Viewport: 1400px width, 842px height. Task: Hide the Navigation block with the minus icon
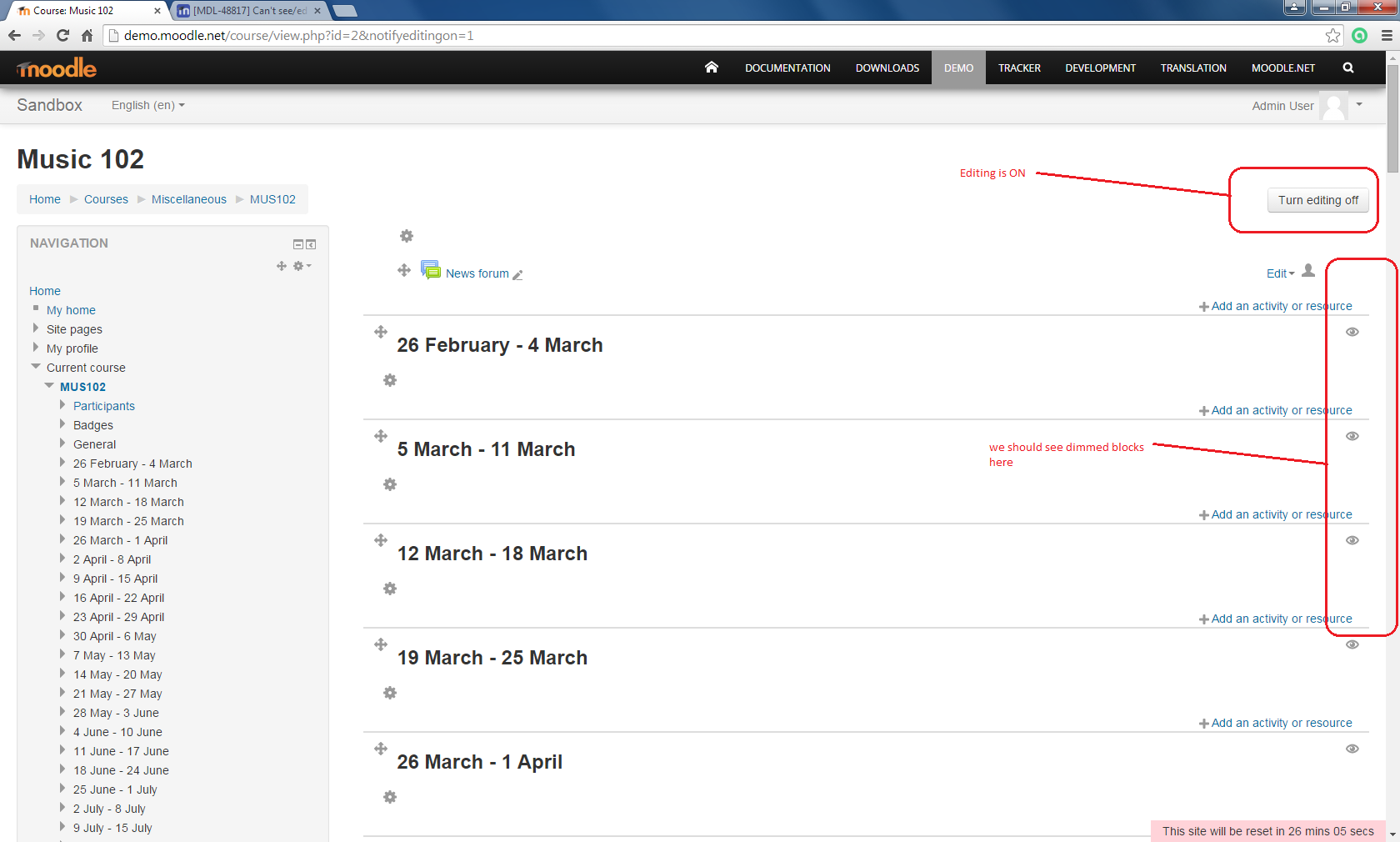298,244
